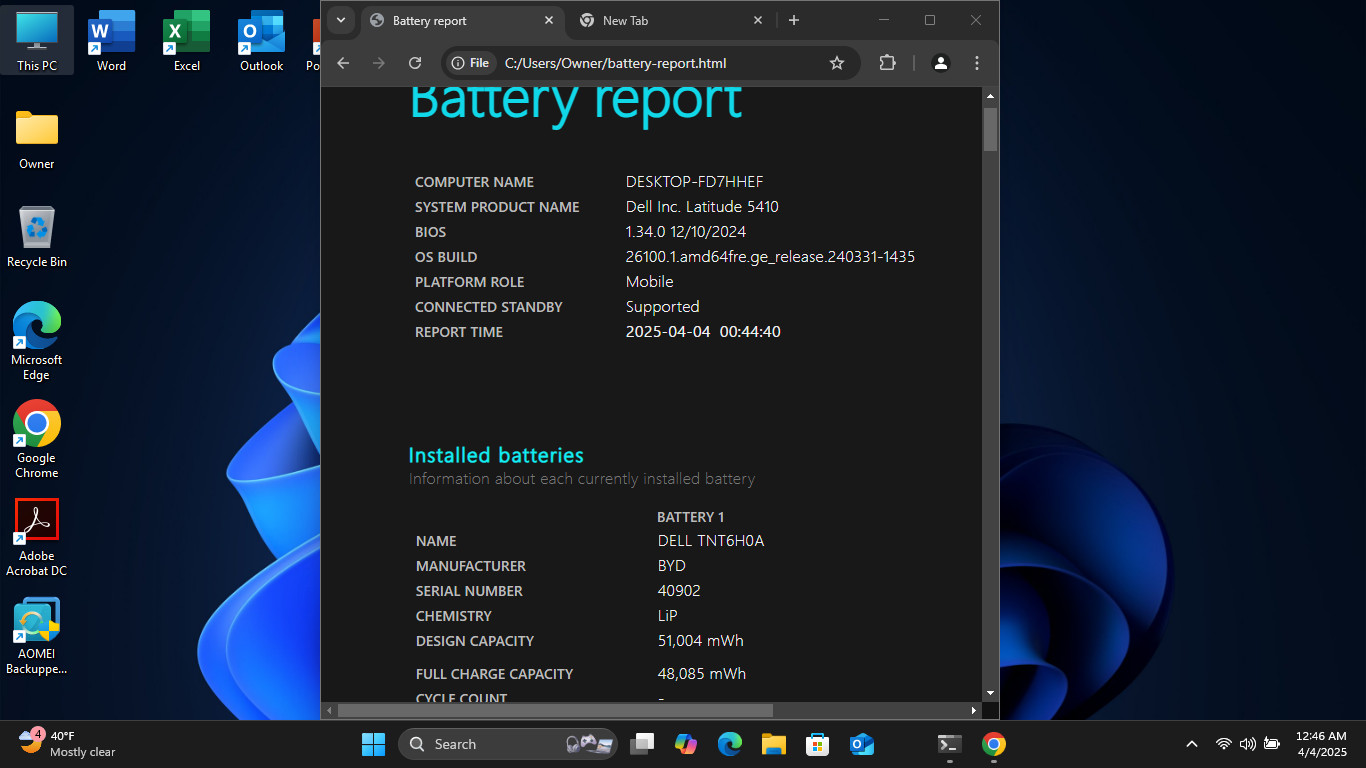Open the Chrome extensions puzzle icon

(x=887, y=63)
